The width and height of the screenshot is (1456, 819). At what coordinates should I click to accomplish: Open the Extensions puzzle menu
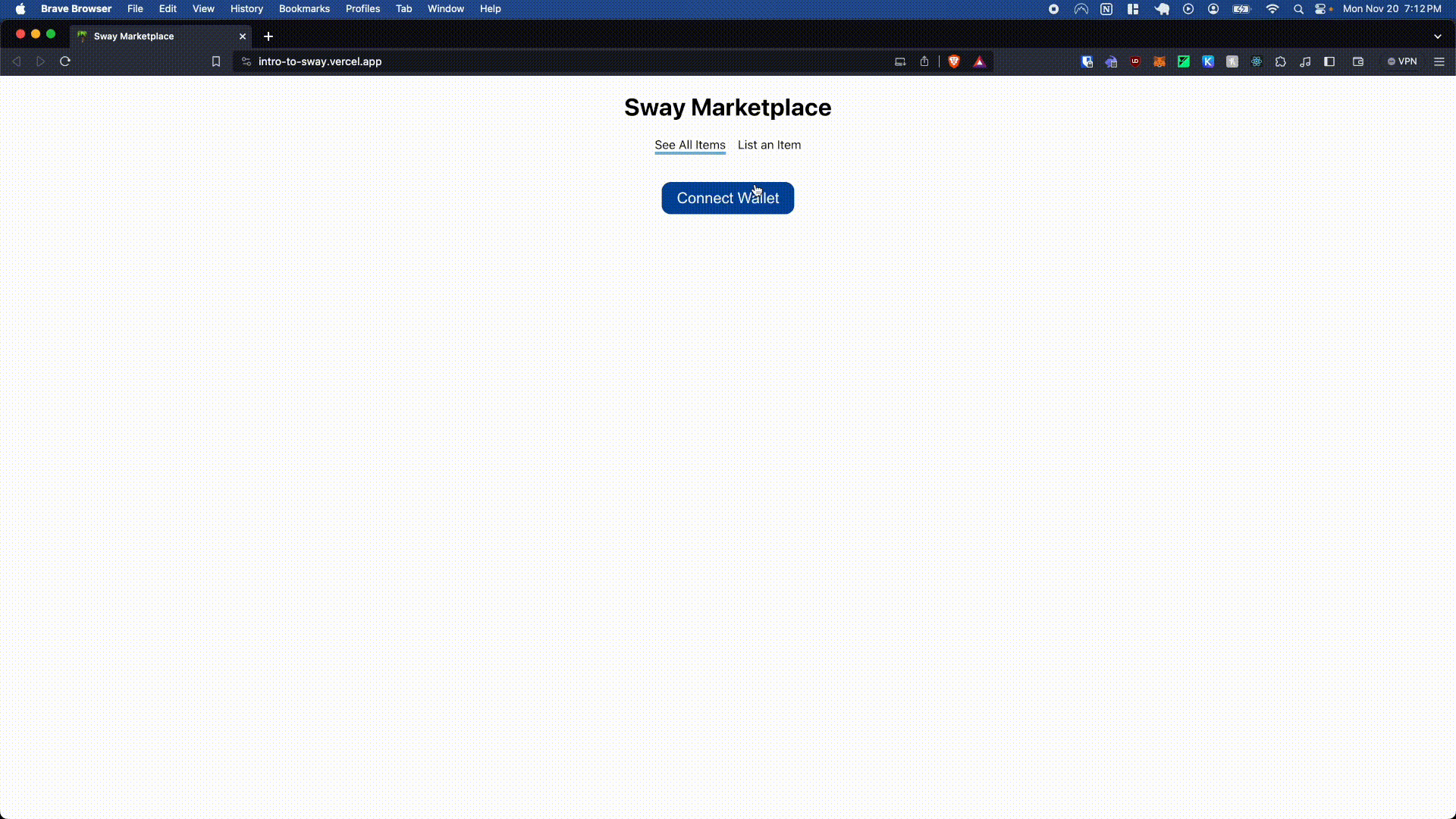point(1281,61)
